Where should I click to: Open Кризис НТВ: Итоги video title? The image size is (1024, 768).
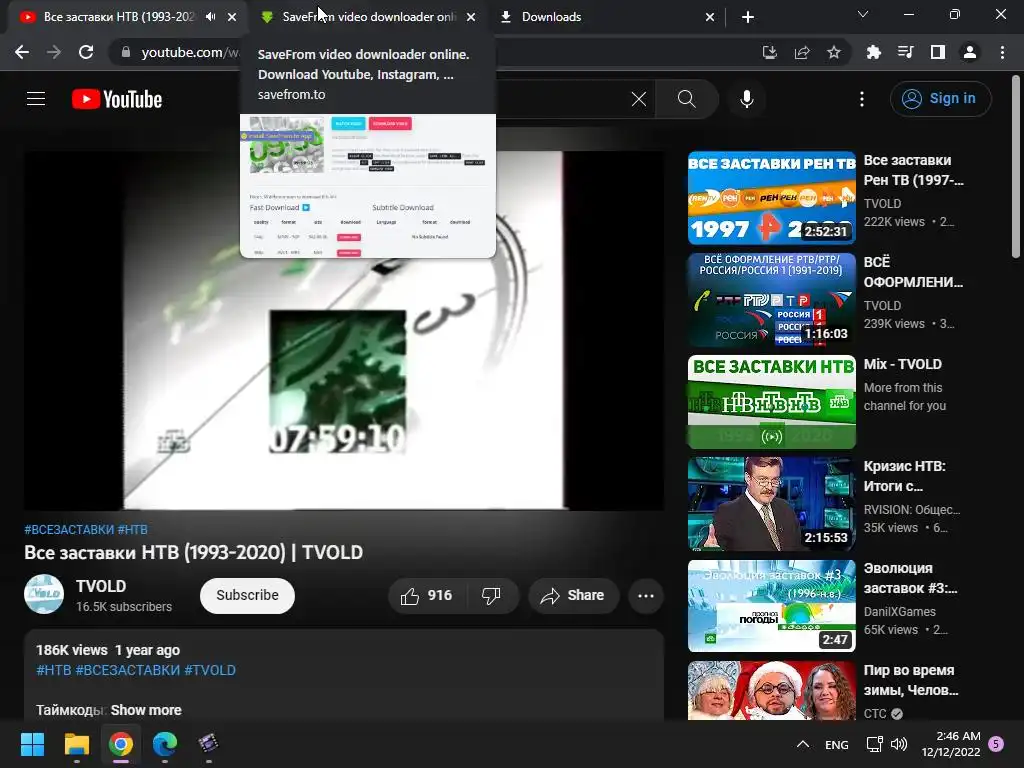(x=904, y=476)
